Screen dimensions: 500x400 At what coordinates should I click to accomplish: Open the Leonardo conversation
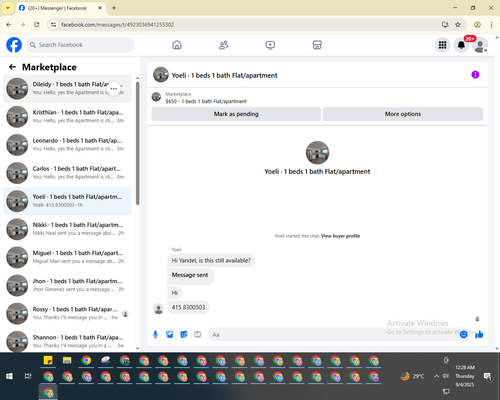[67, 145]
